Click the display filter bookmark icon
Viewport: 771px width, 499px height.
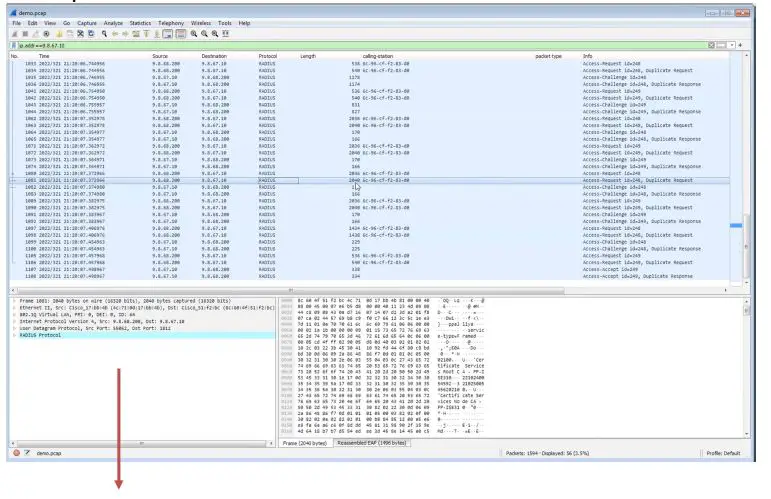click(14, 45)
